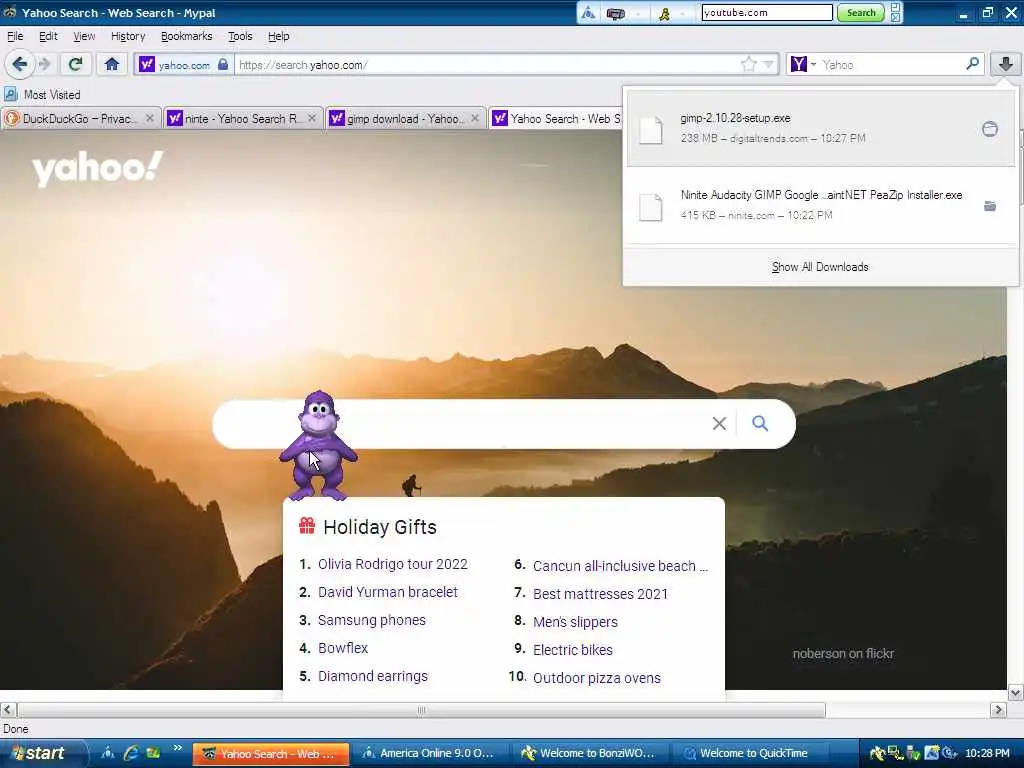Image resolution: width=1024 pixels, height=768 pixels.
Task: Click the Forward arrow button
Action: click(x=45, y=64)
